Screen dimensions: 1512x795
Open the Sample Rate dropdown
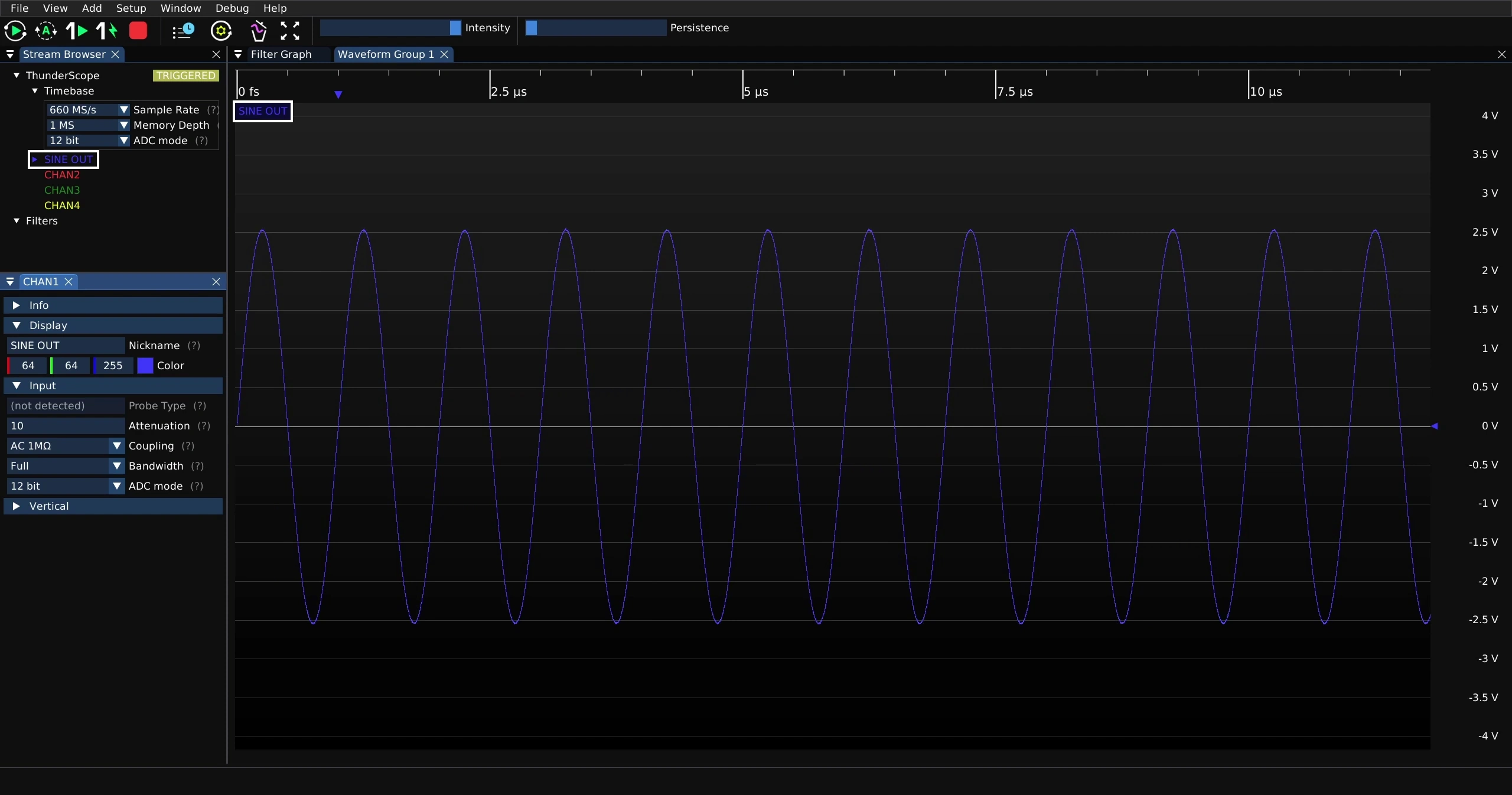click(x=87, y=110)
